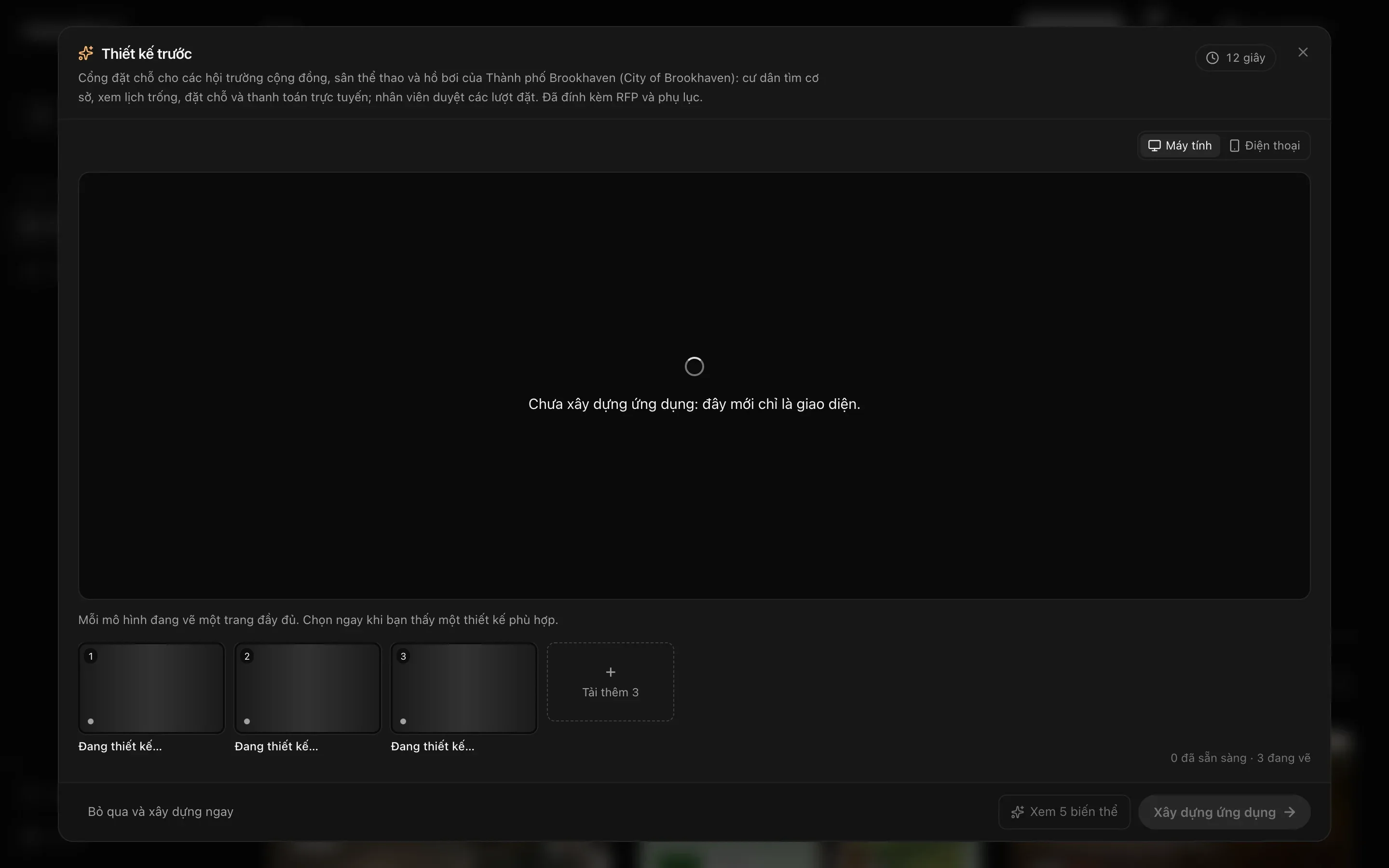
Task: Click Xây dựng ứng dụng button
Action: pyautogui.click(x=1224, y=812)
